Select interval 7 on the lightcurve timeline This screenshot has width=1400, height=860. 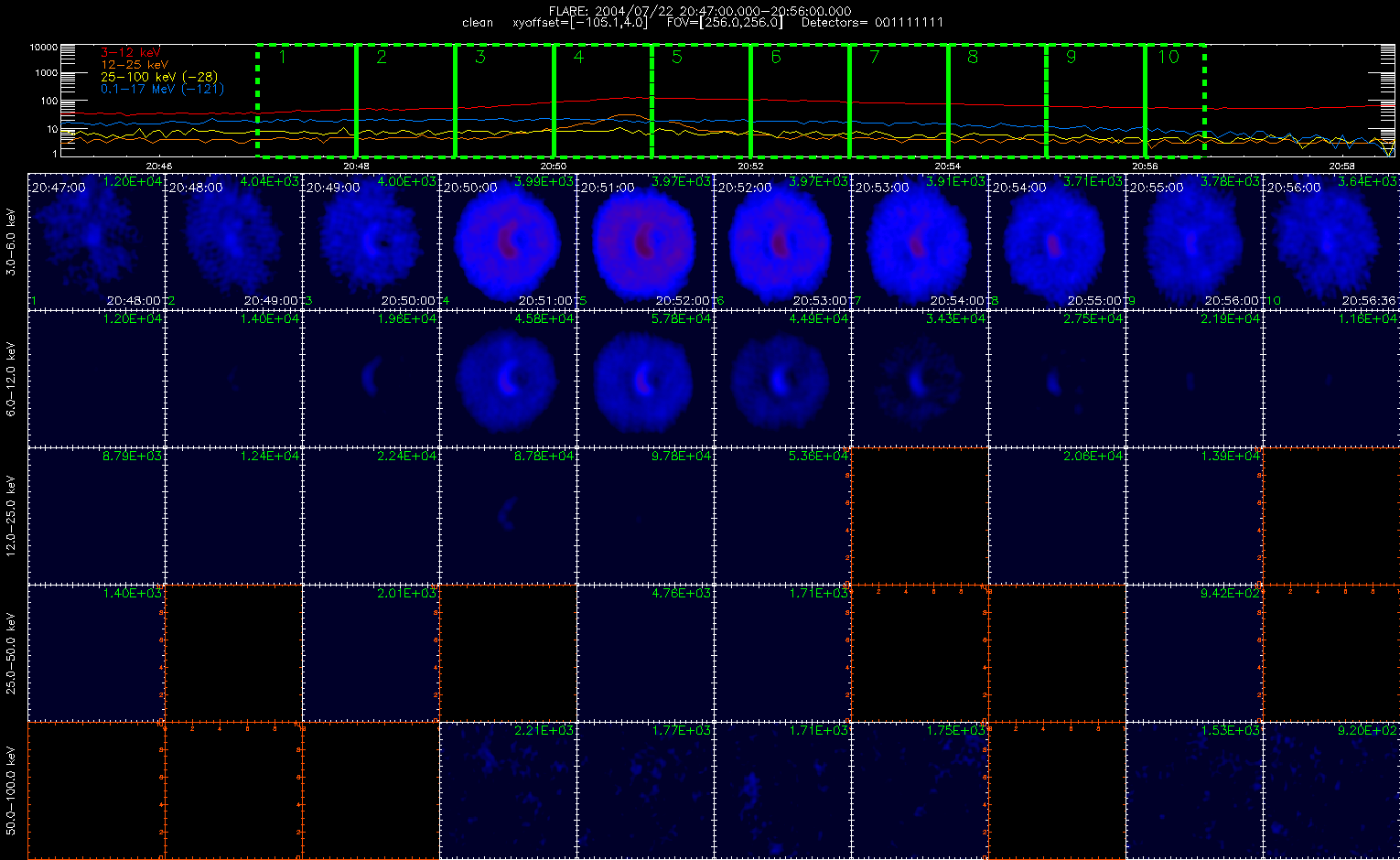click(899, 101)
